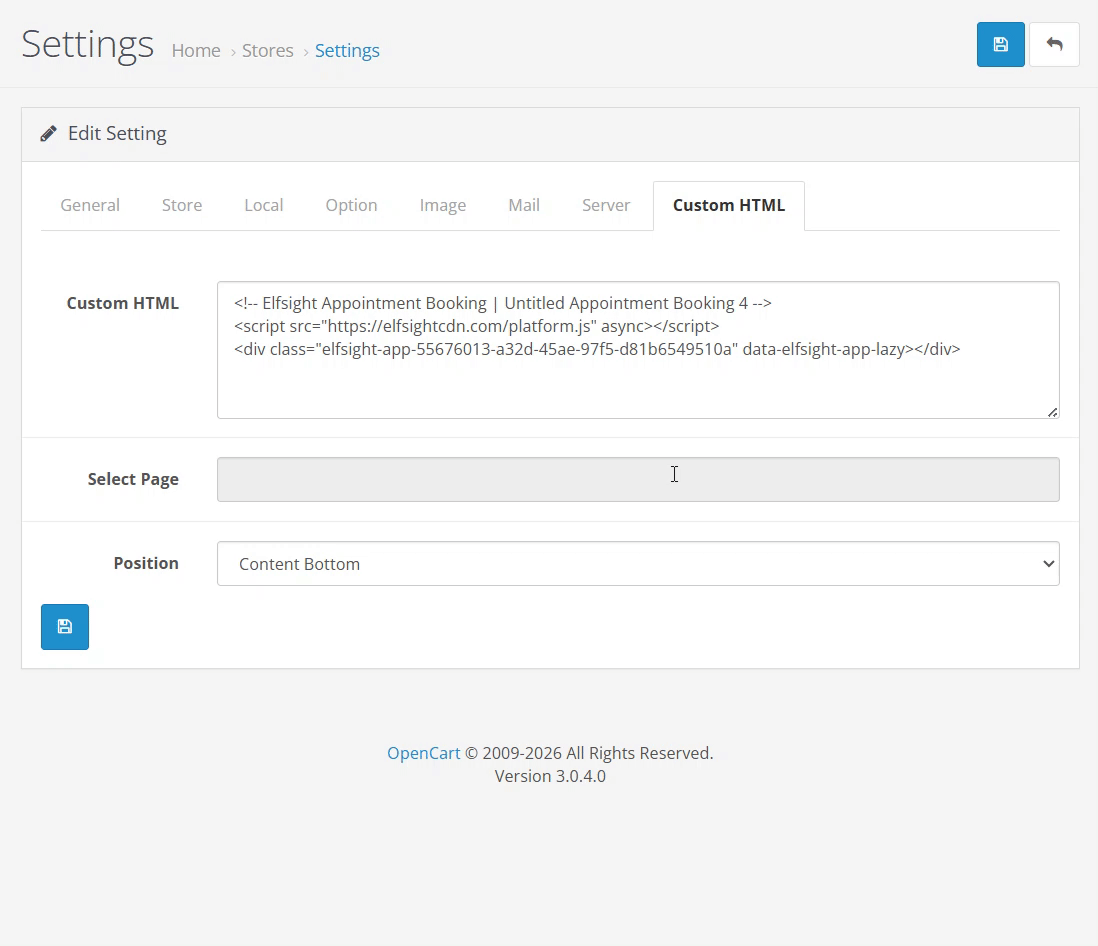Switch to the Store tab
The height and width of the screenshot is (946, 1098).
click(182, 205)
